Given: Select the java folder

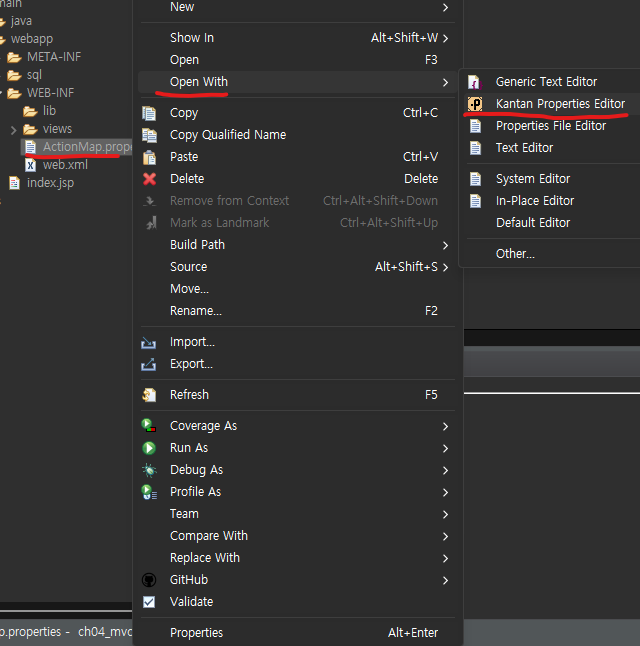Looking at the screenshot, I should 21,21.
